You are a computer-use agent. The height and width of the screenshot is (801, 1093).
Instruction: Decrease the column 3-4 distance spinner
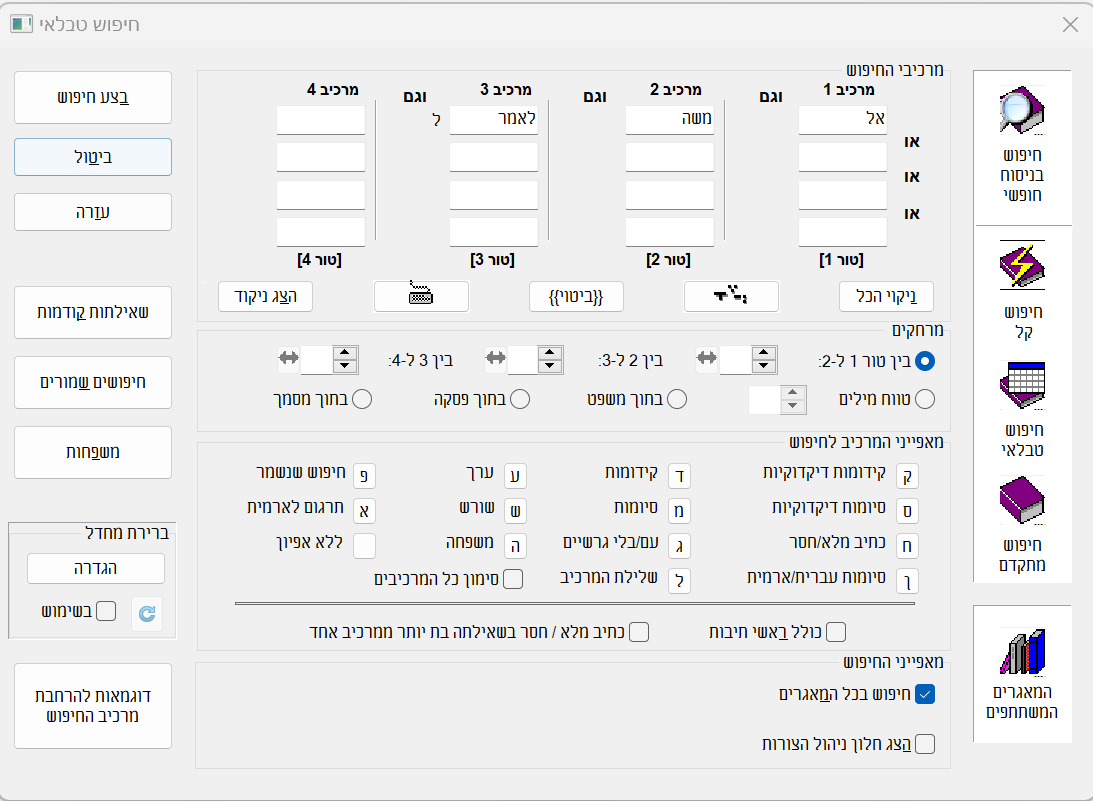click(345, 366)
